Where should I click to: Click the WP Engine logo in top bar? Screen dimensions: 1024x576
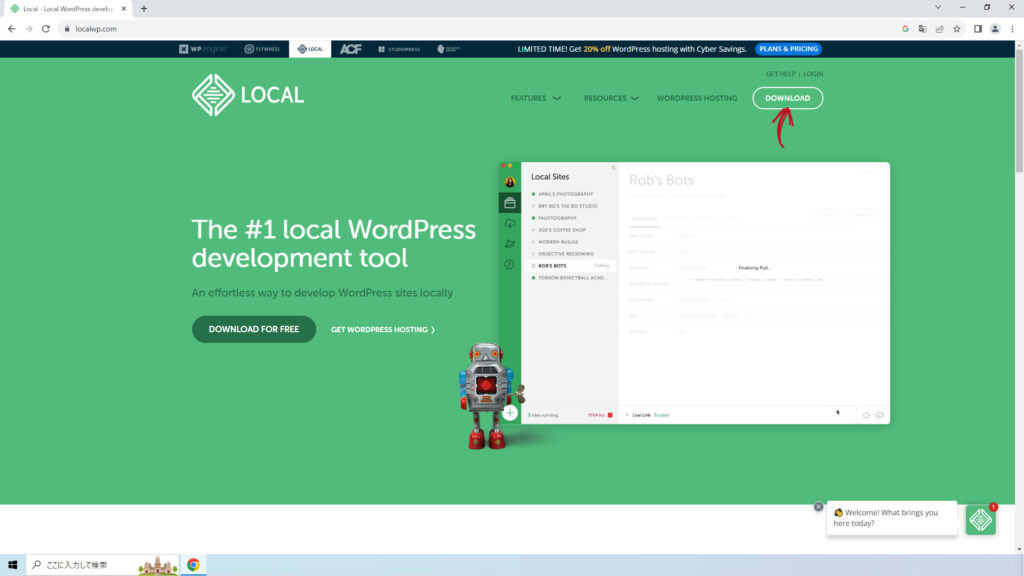pos(203,49)
